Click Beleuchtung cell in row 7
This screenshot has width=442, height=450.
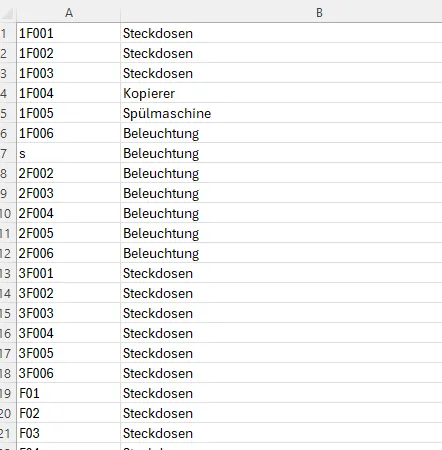(281, 153)
